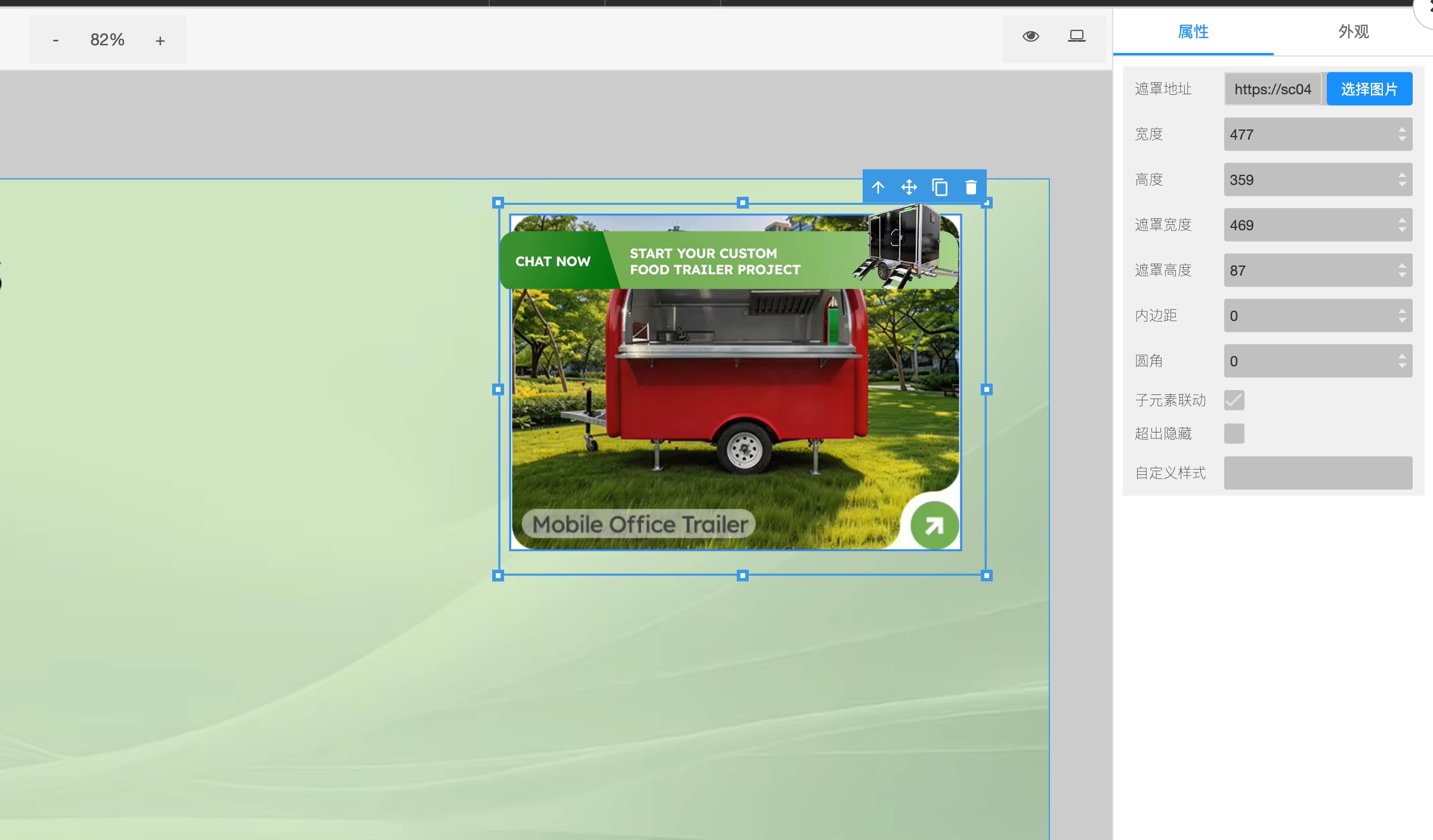This screenshot has height=840, width=1433.
Task: Click the select parent up-arrow icon
Action: (878, 187)
